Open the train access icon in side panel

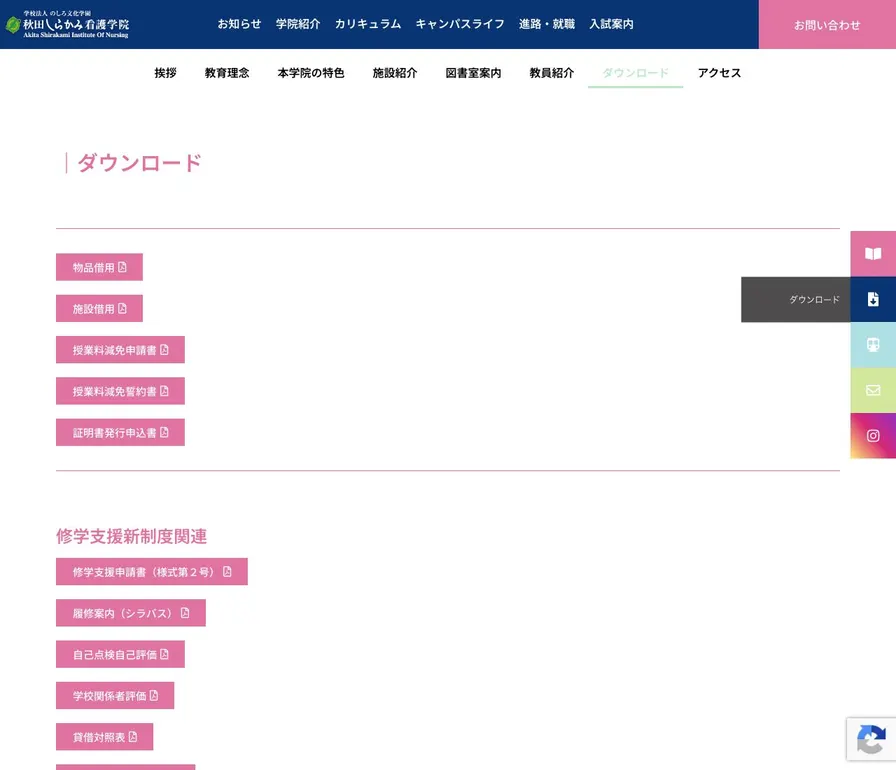pyautogui.click(x=873, y=344)
